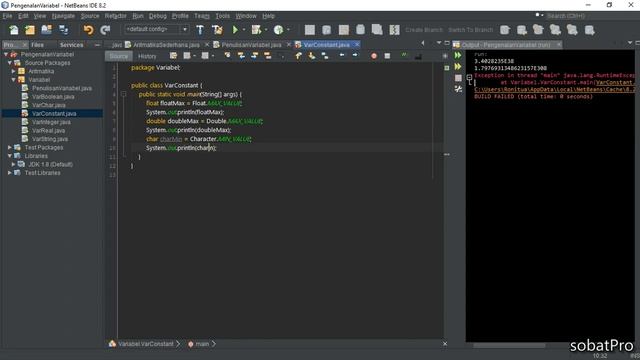Click the Search (Ctrl+I) field
This screenshot has height=360, width=640.
click(588, 16)
